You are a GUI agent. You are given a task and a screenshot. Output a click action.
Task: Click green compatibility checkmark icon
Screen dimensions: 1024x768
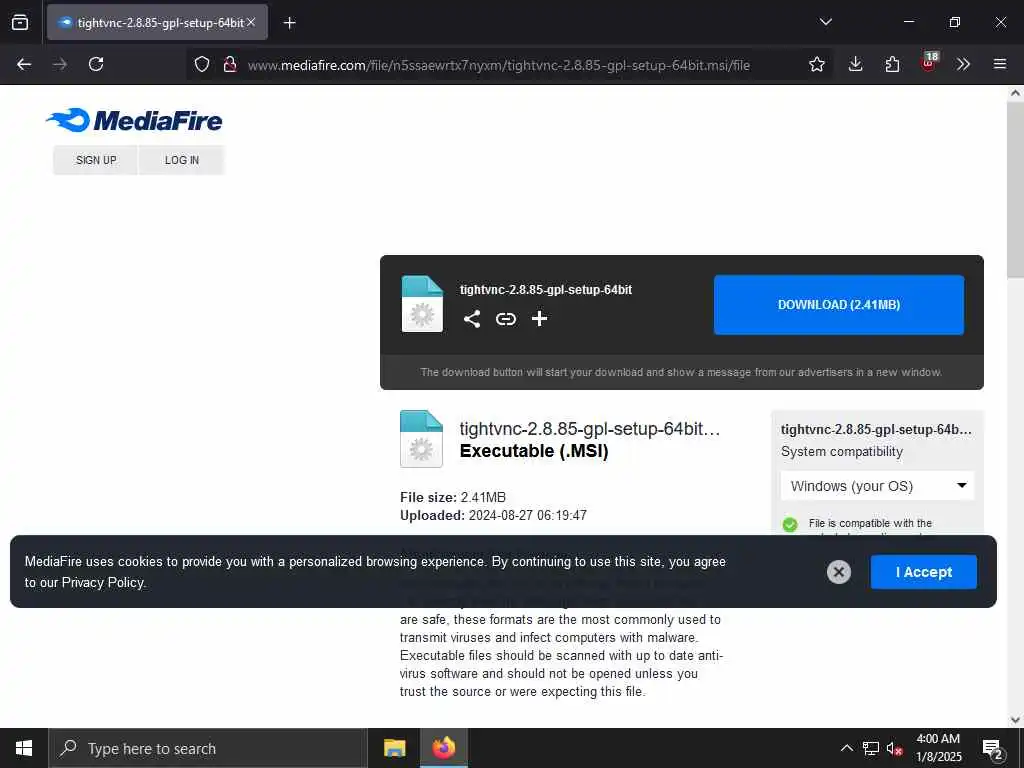pyautogui.click(x=790, y=524)
